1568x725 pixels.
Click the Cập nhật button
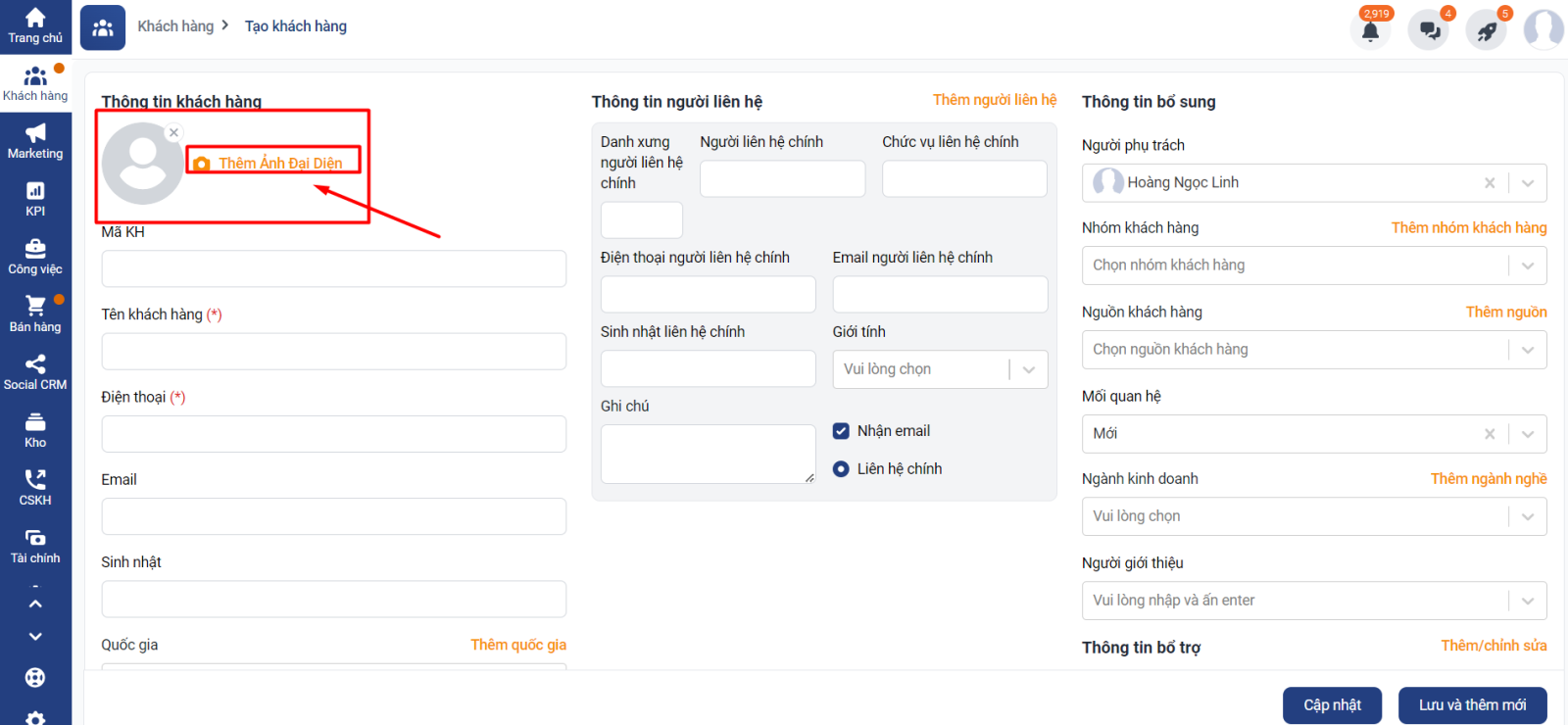[1332, 705]
